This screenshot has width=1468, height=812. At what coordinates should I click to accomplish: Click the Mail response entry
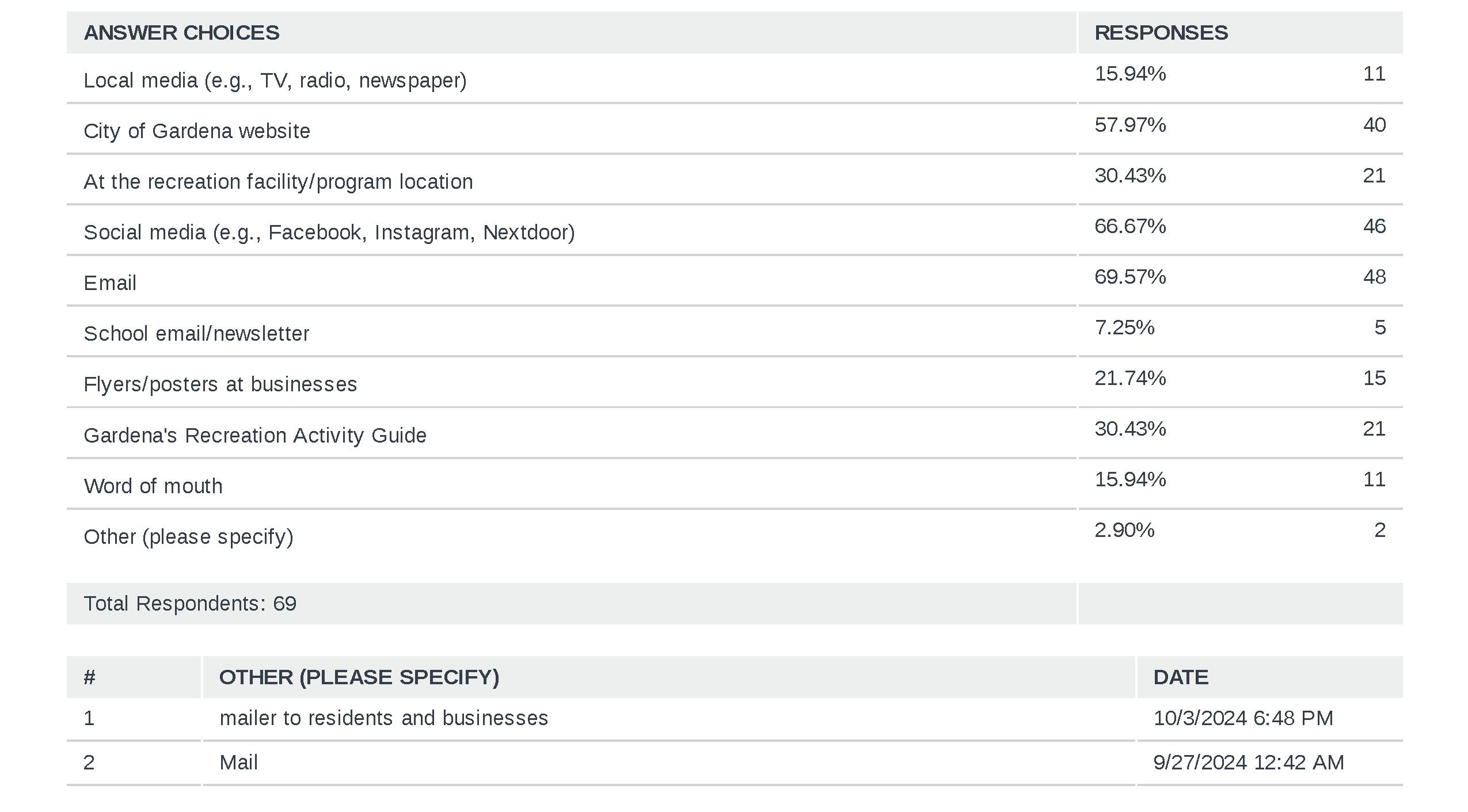tap(238, 763)
